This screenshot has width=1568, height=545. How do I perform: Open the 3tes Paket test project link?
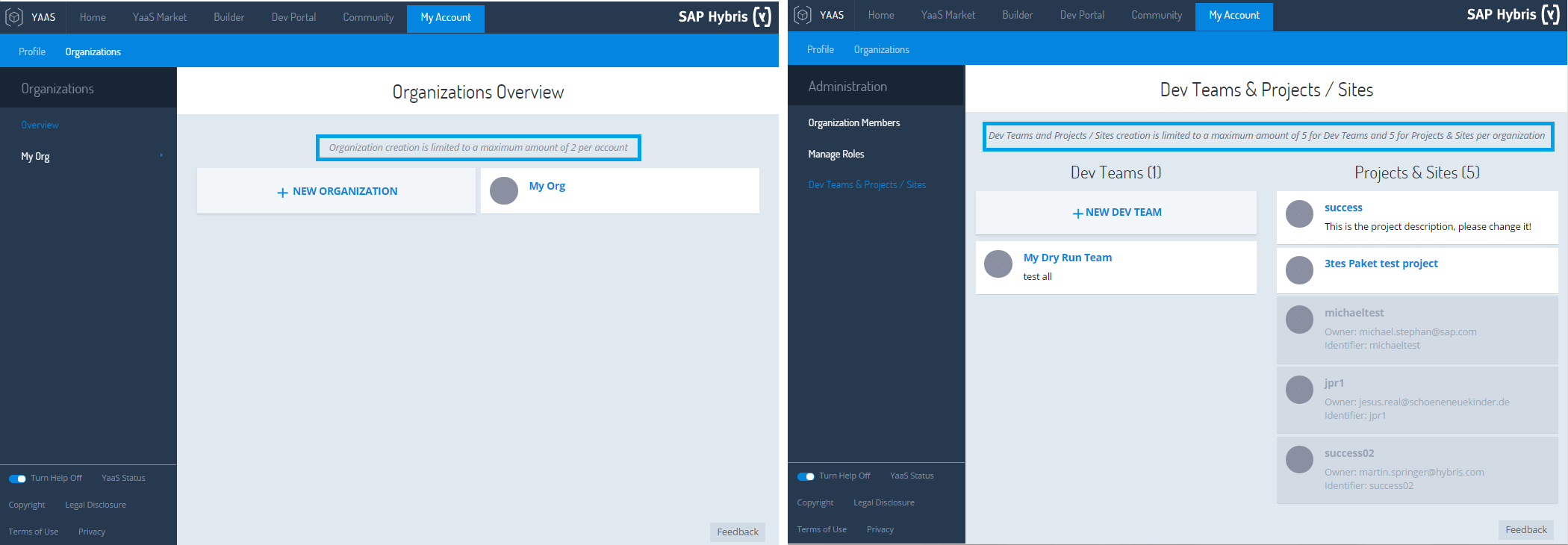tap(1381, 264)
